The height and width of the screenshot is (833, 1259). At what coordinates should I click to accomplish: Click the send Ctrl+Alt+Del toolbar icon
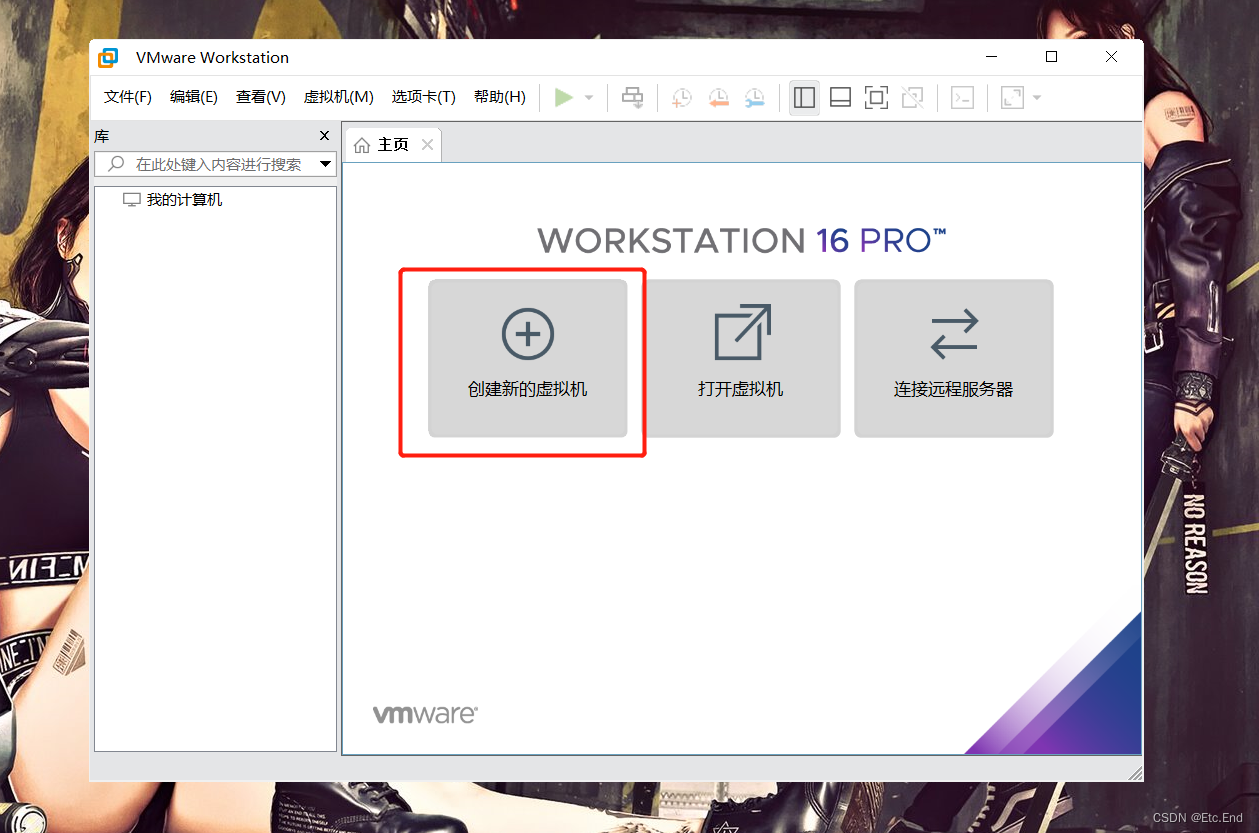click(x=632, y=97)
